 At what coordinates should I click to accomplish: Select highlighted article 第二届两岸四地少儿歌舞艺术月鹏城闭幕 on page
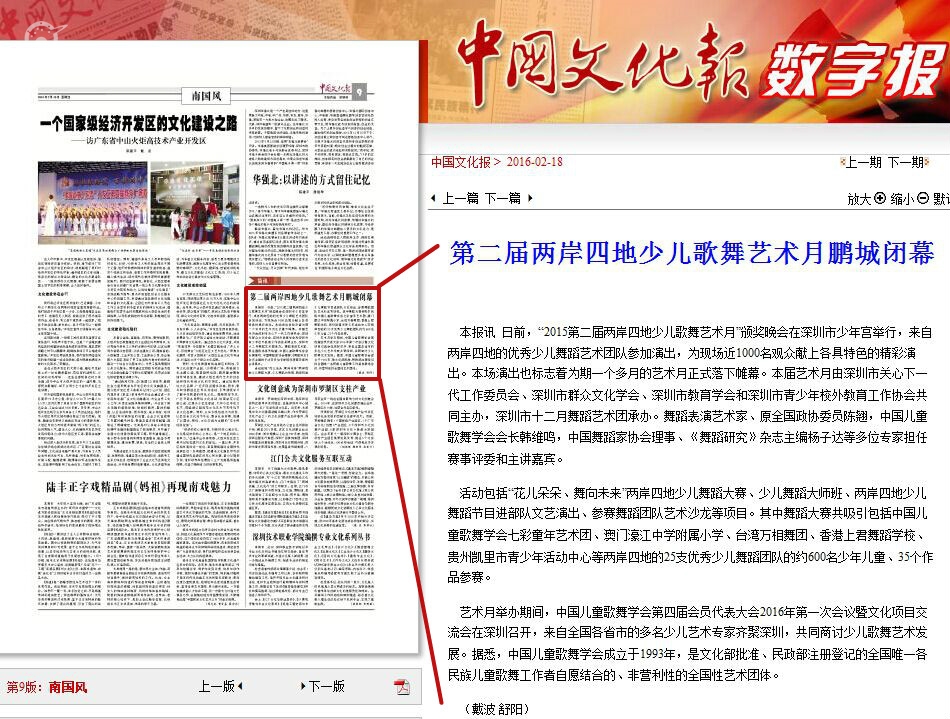(x=311, y=297)
